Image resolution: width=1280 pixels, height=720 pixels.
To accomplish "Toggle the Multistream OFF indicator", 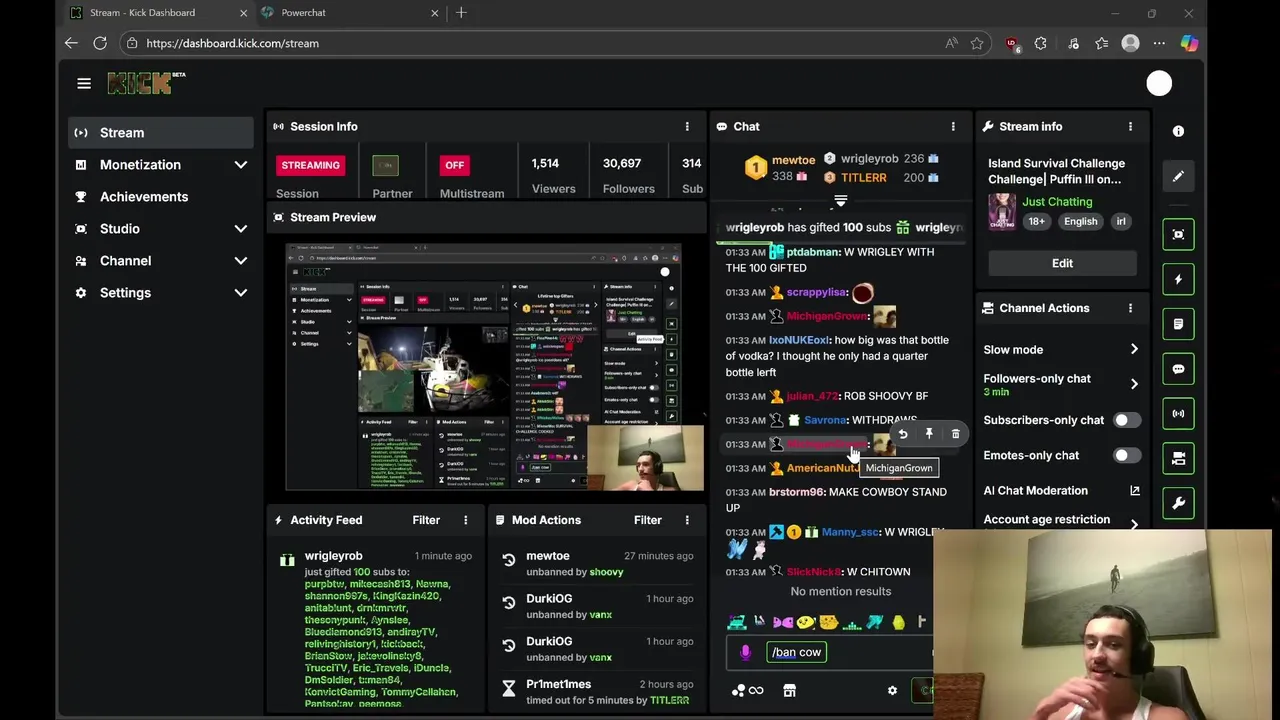I will coord(455,165).
